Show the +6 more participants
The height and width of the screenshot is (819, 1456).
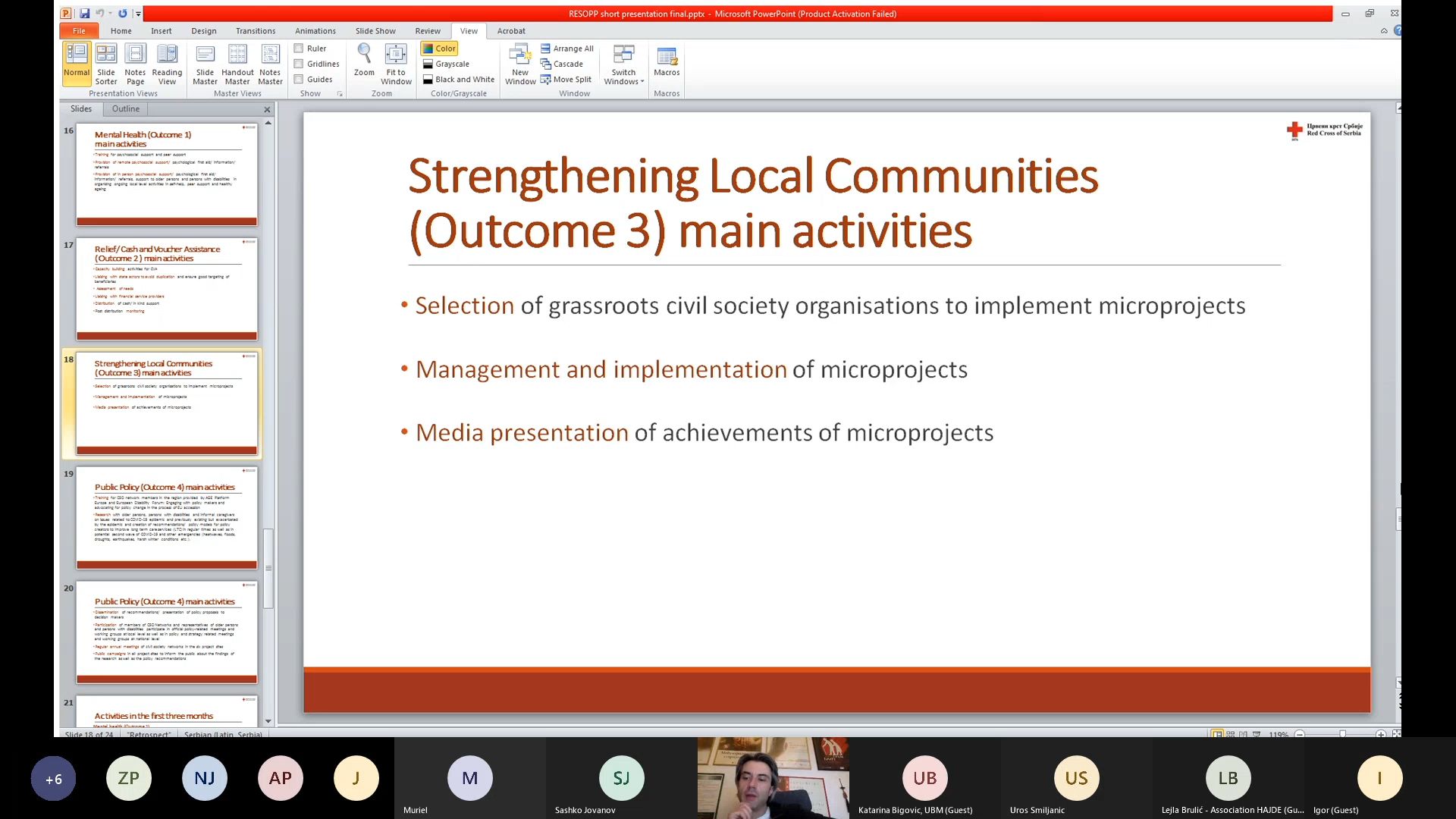pyautogui.click(x=53, y=778)
